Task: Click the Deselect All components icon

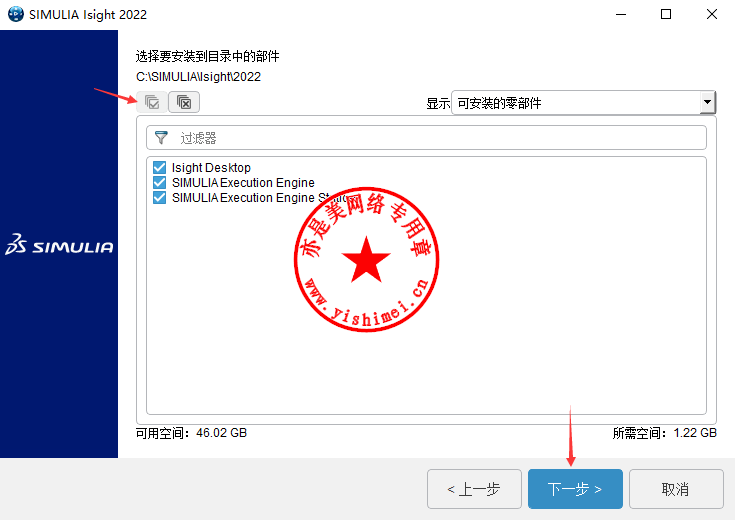Action: point(184,102)
